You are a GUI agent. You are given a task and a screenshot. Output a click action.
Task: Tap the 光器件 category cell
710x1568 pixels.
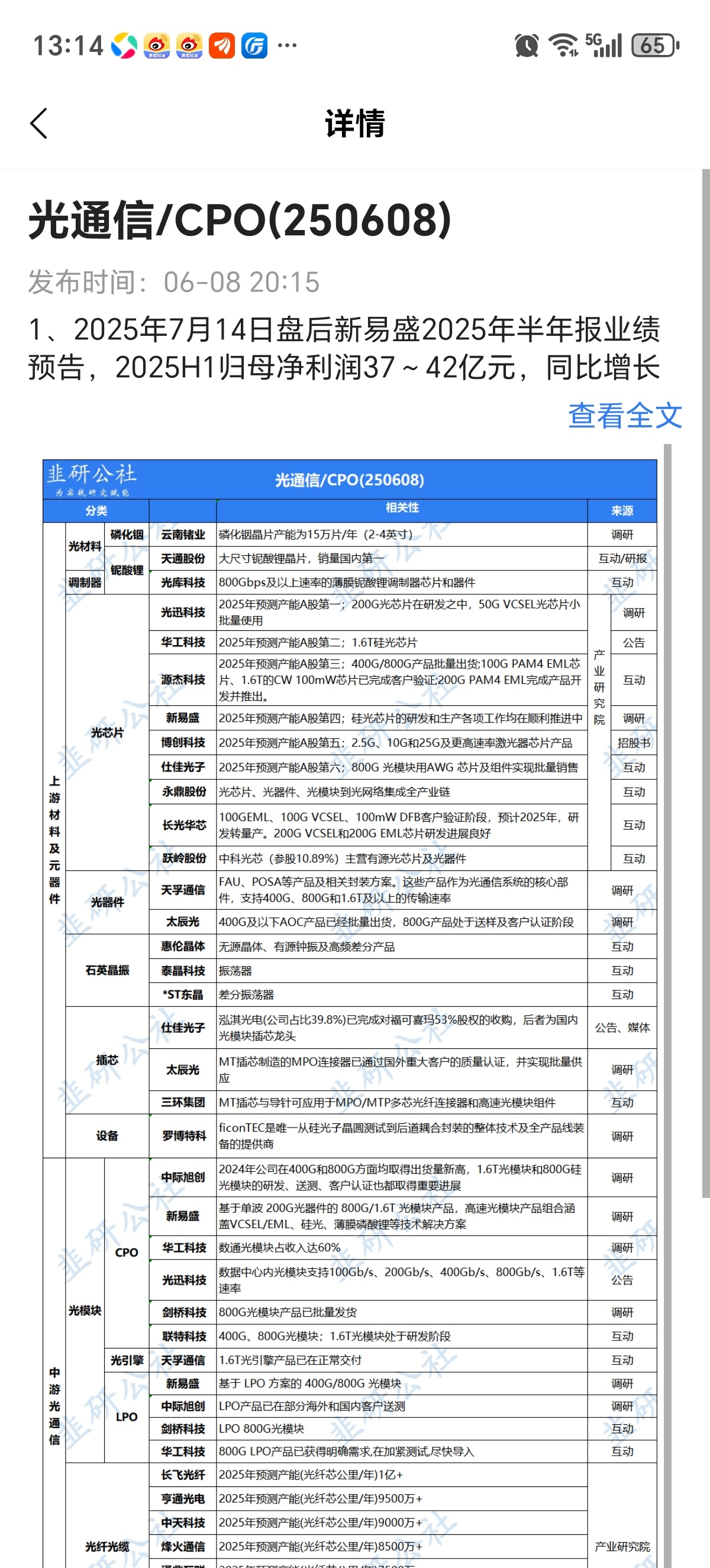(107, 902)
